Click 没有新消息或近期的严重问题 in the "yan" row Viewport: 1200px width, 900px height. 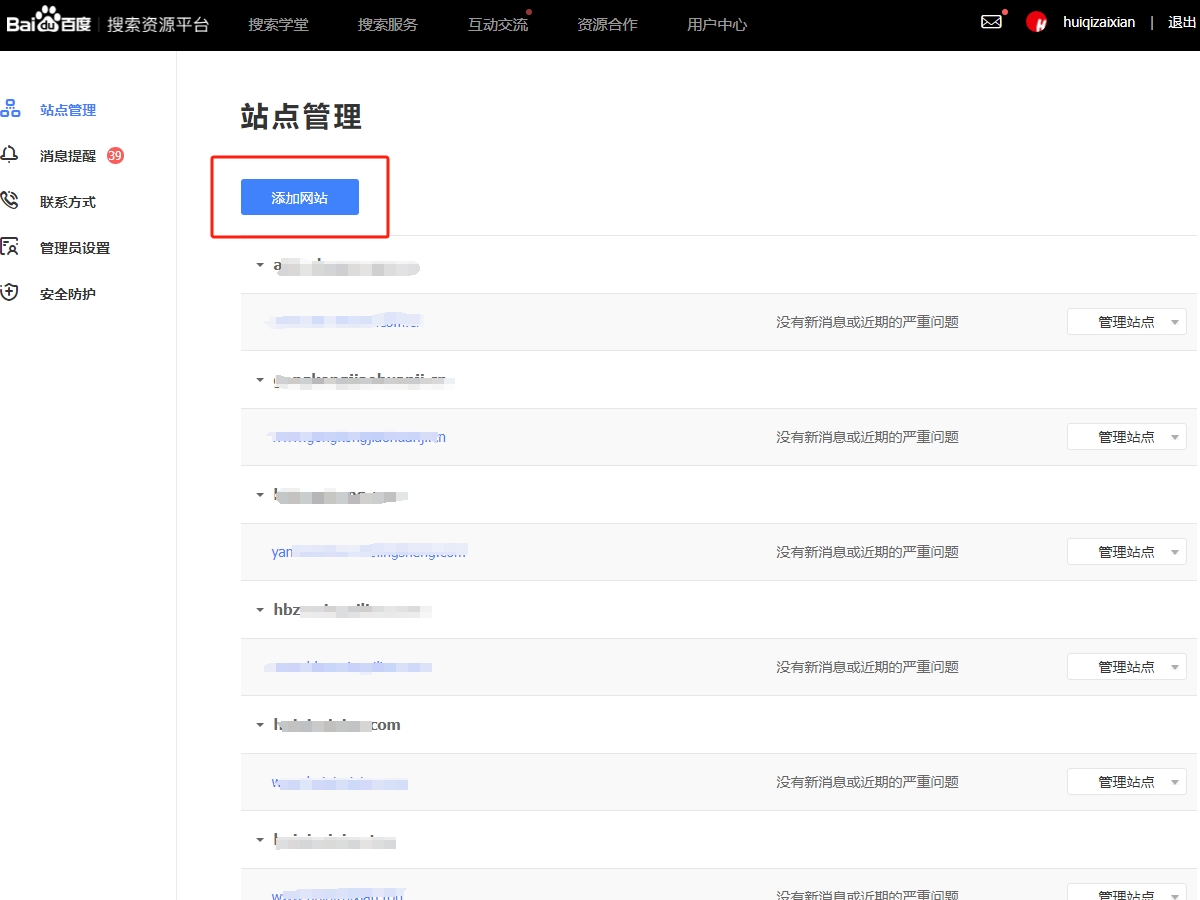point(867,552)
